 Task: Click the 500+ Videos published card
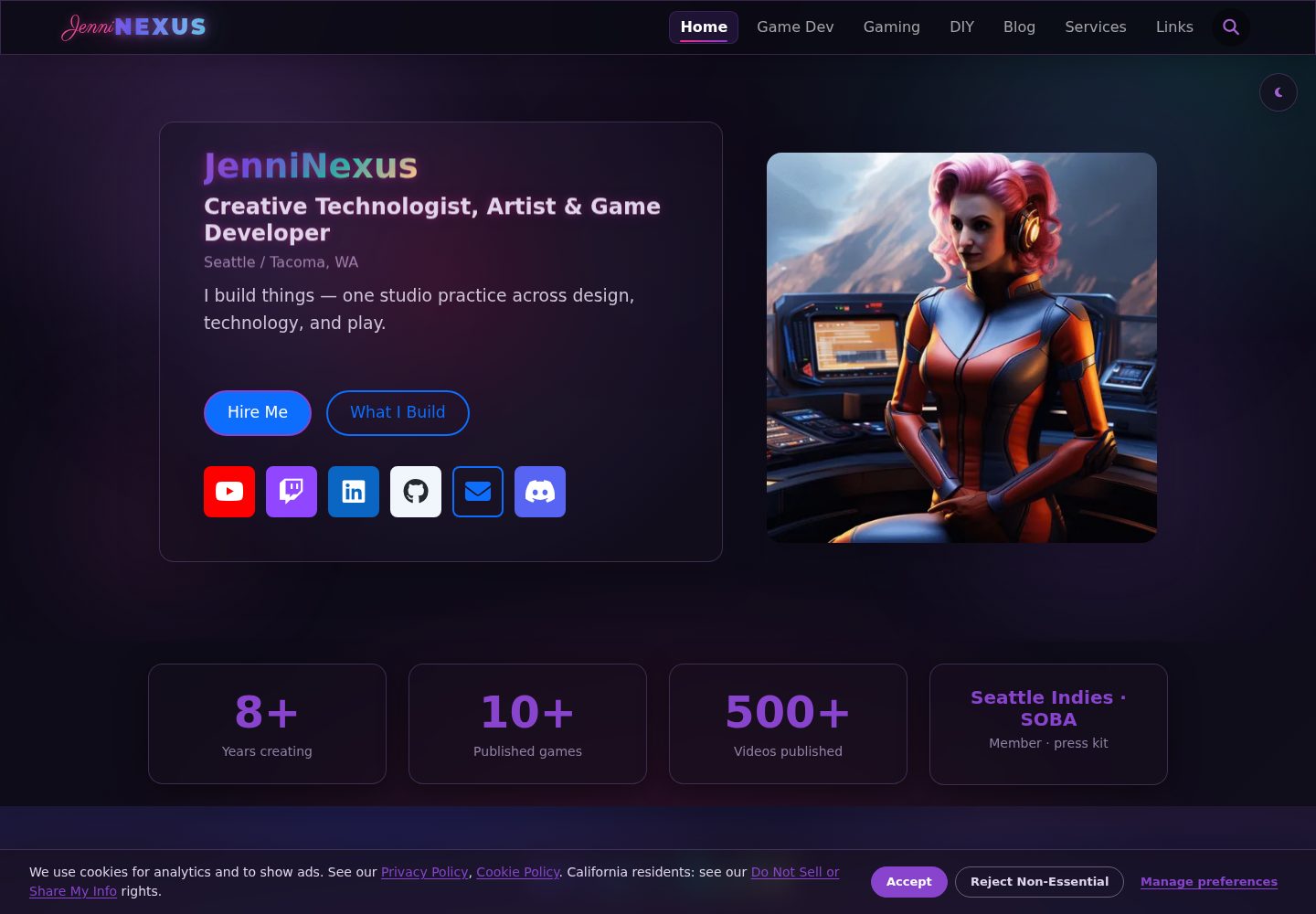pos(788,724)
